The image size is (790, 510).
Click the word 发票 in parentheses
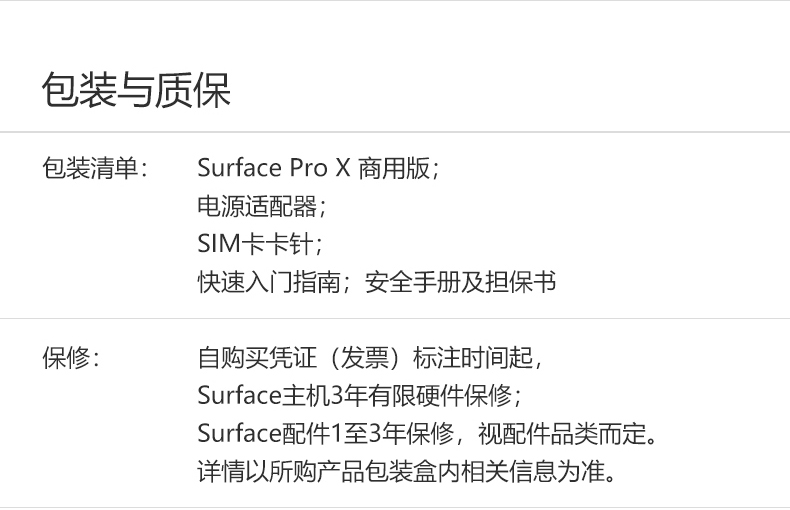coord(365,358)
